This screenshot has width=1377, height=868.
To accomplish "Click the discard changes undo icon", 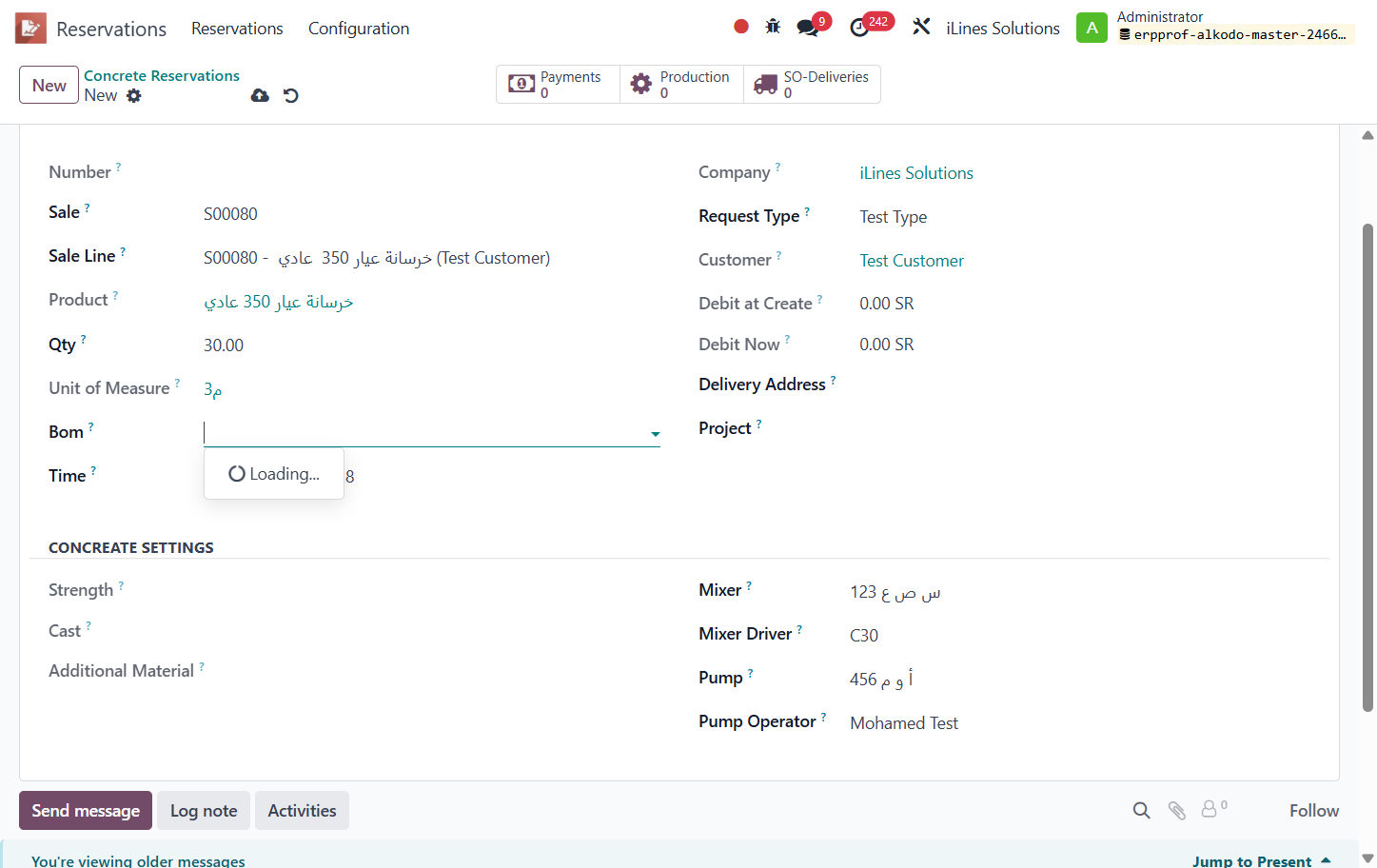I will point(291,95).
